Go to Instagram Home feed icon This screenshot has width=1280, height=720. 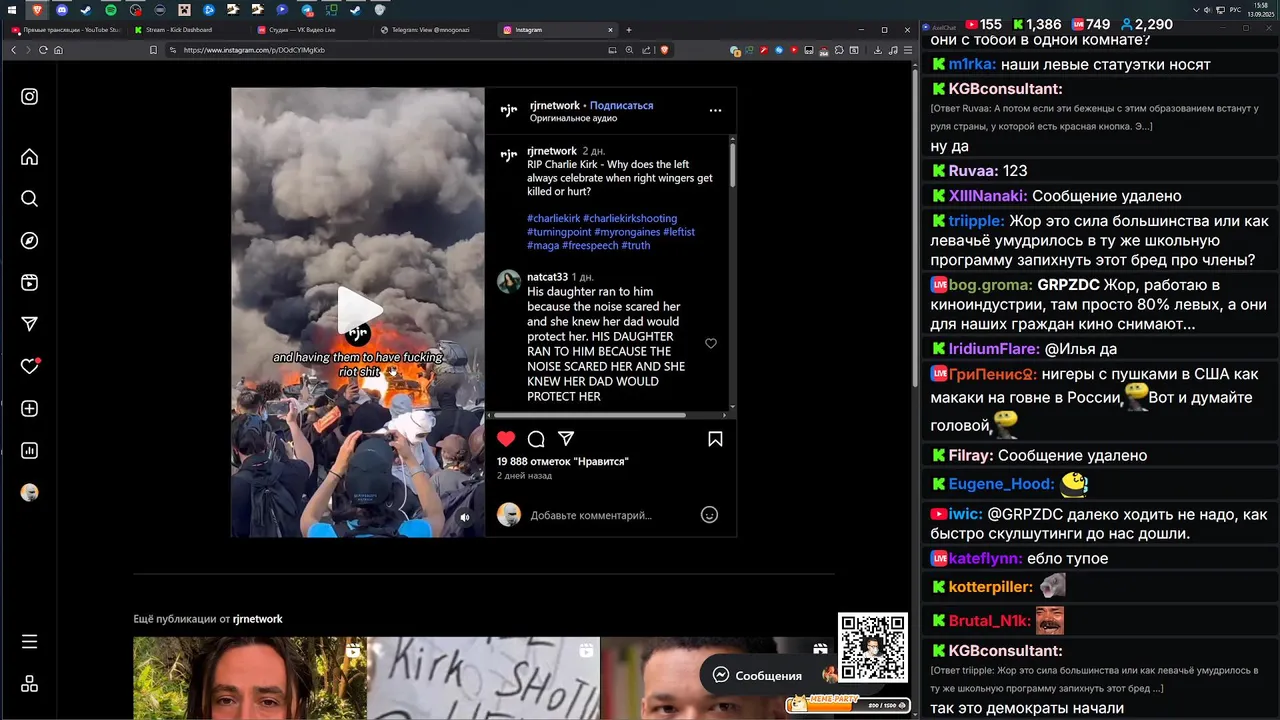(29, 157)
